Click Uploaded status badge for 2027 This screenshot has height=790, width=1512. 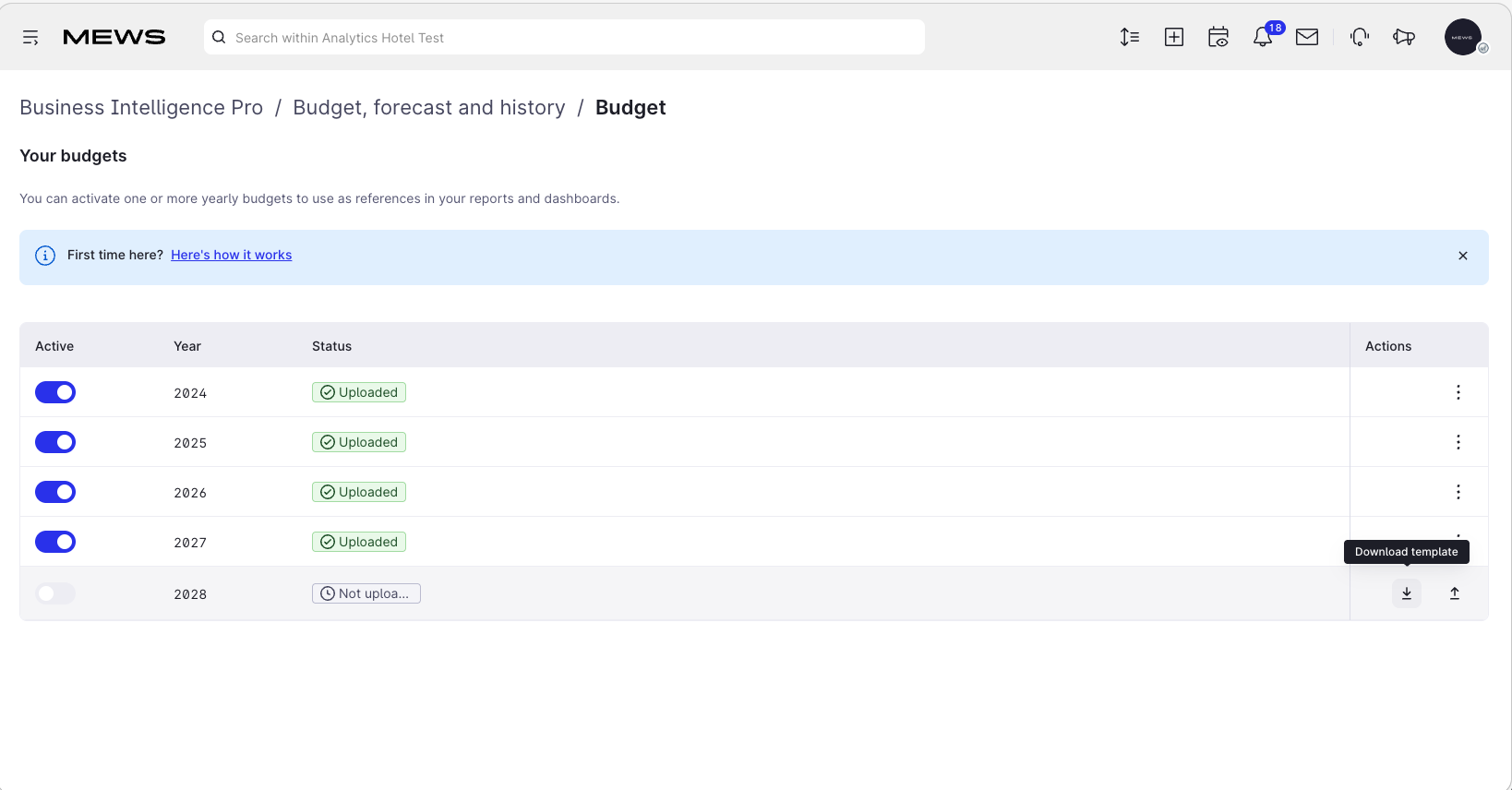coord(359,542)
